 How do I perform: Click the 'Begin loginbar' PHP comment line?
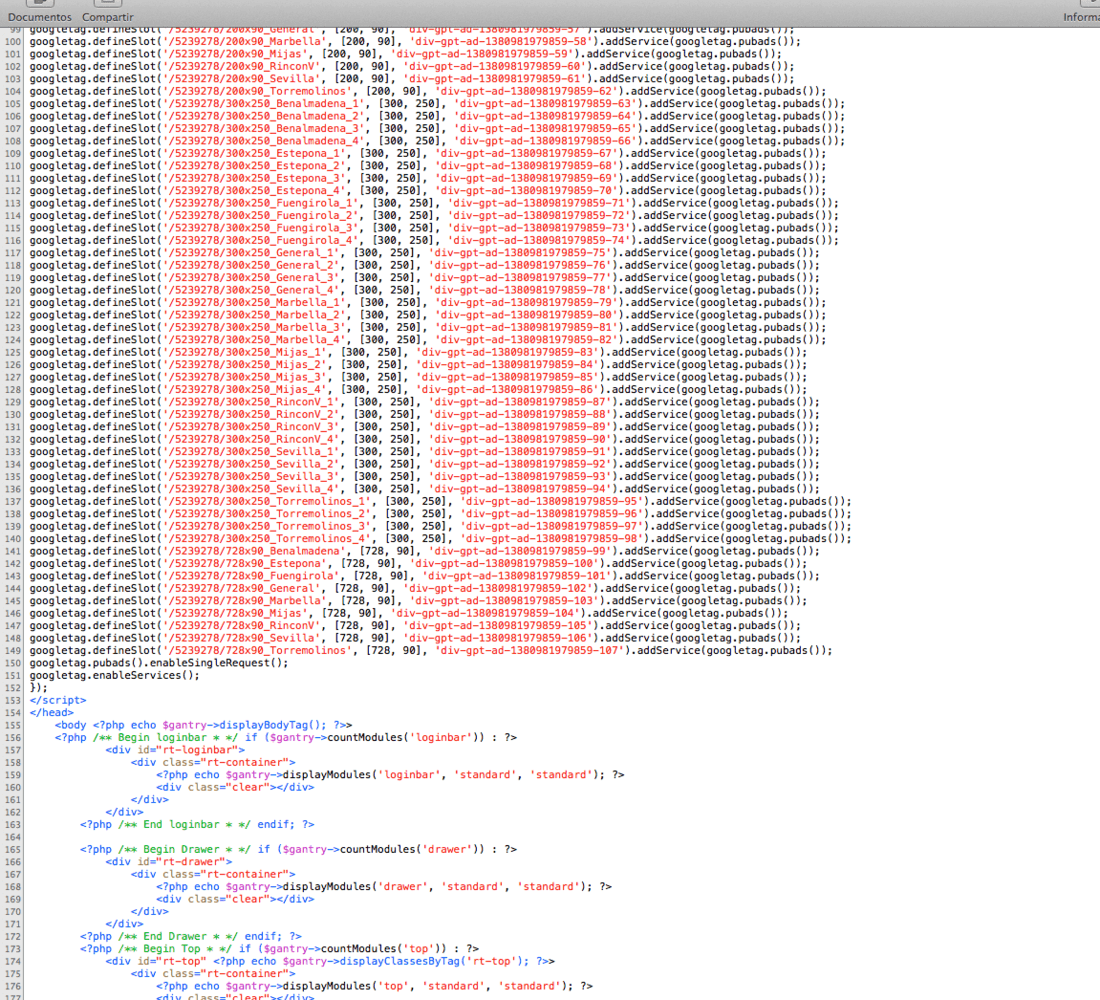pos(286,738)
